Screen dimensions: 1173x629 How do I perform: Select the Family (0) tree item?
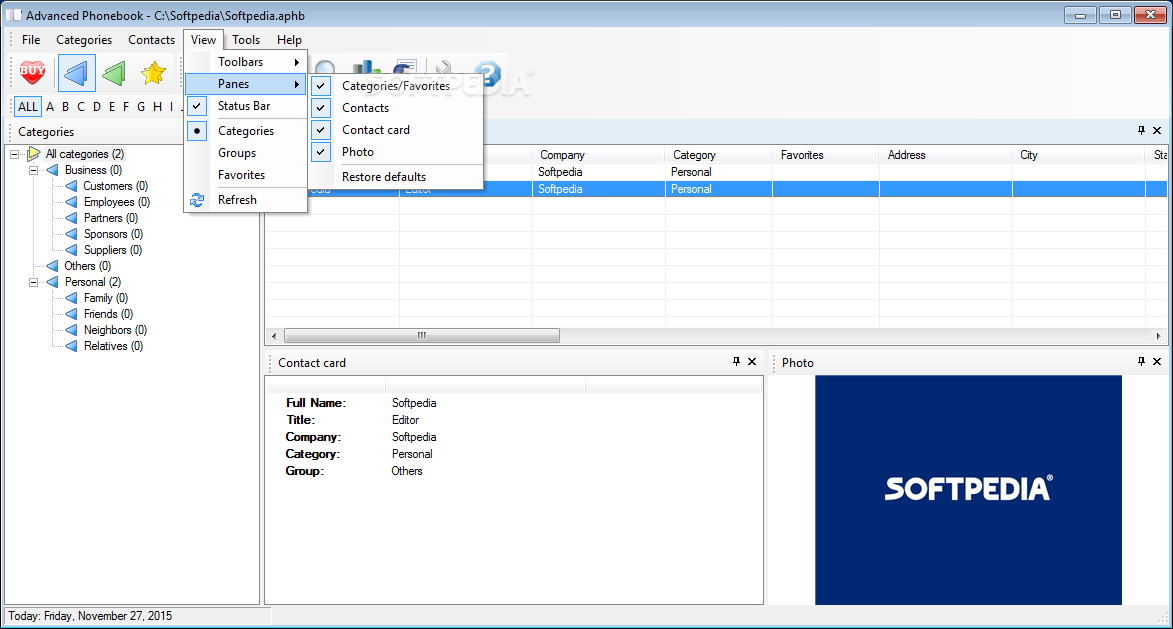tap(105, 298)
